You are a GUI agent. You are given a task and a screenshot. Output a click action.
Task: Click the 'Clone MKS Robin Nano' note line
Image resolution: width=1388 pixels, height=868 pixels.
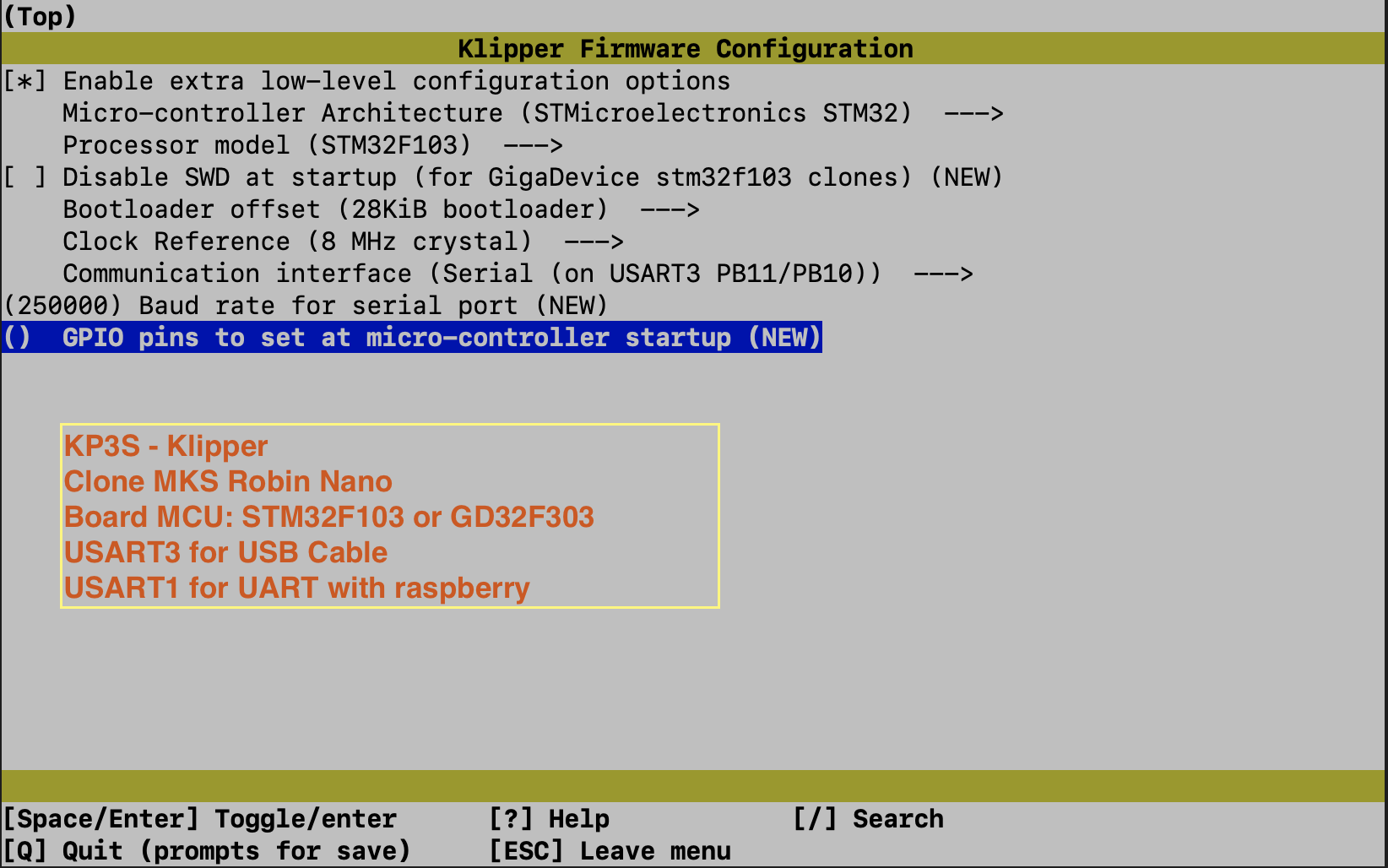[228, 481]
